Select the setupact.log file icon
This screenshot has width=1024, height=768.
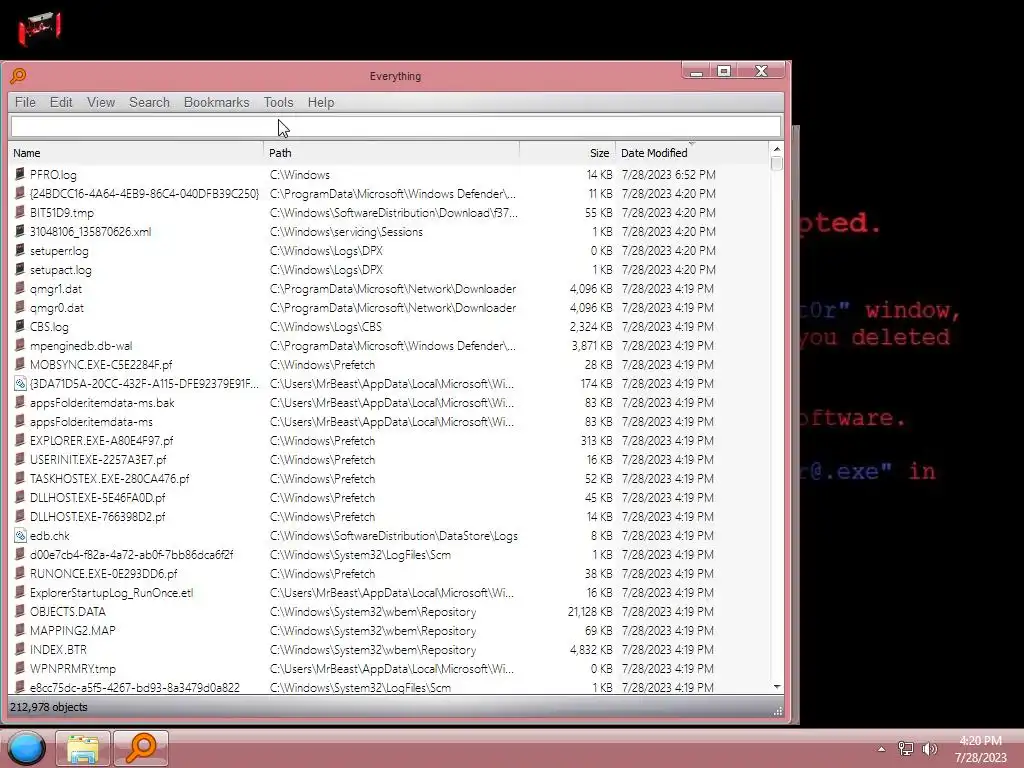tap(20, 269)
